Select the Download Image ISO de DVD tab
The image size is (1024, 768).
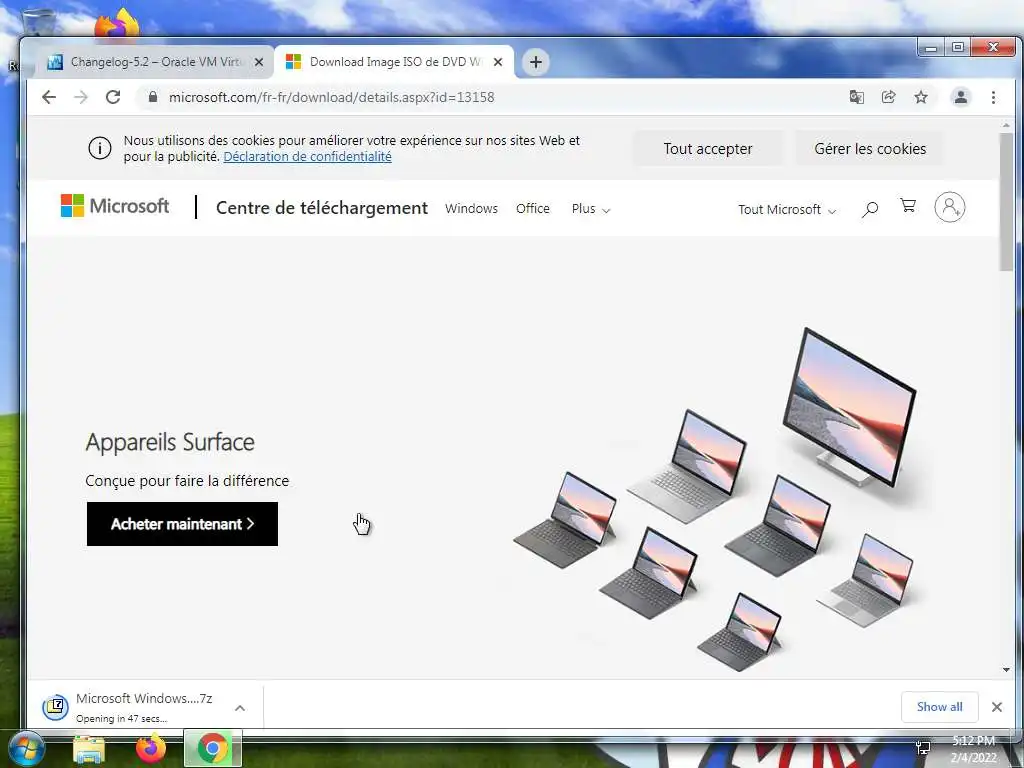[x=394, y=62]
